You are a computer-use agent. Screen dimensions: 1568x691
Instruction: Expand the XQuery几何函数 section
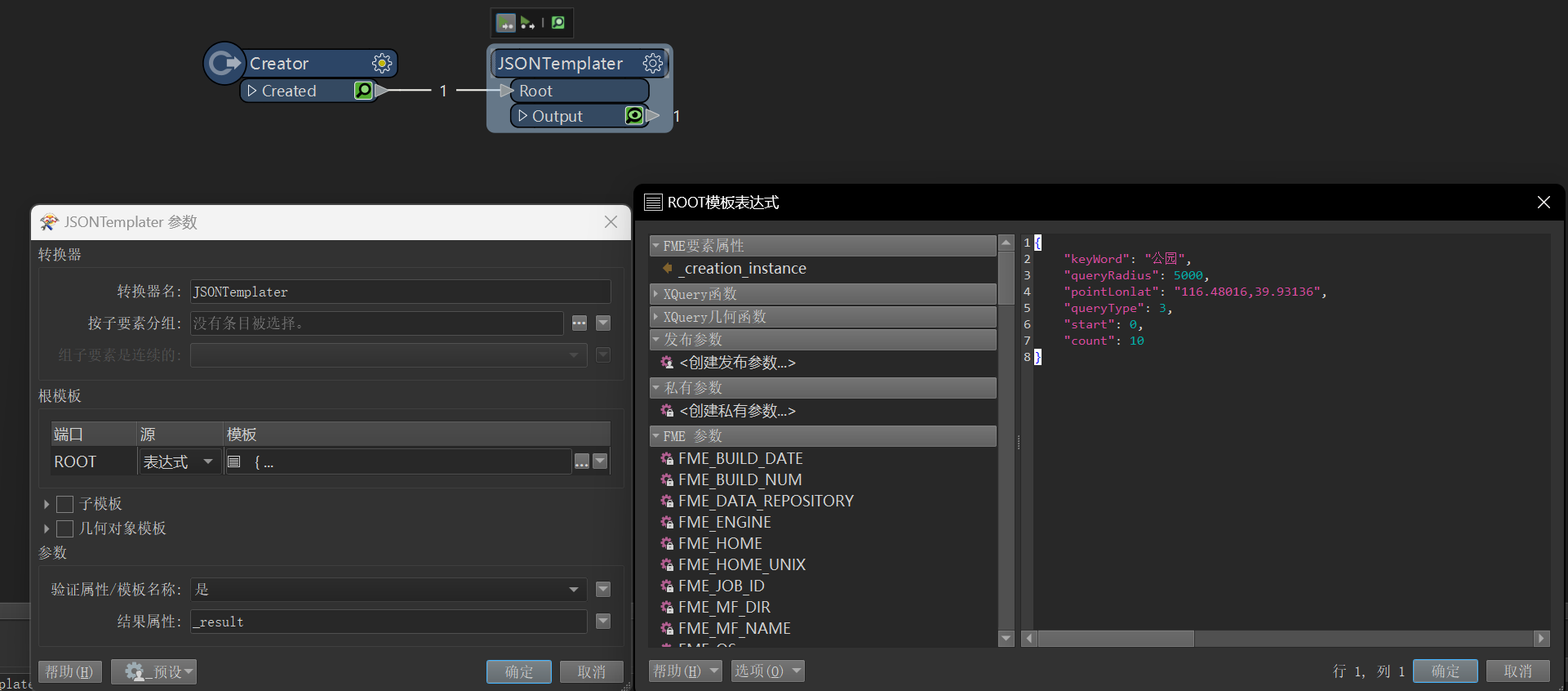pyautogui.click(x=655, y=316)
